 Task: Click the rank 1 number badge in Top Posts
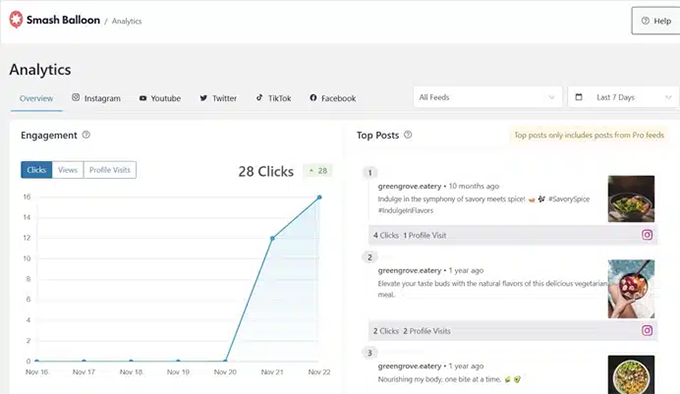pos(370,173)
